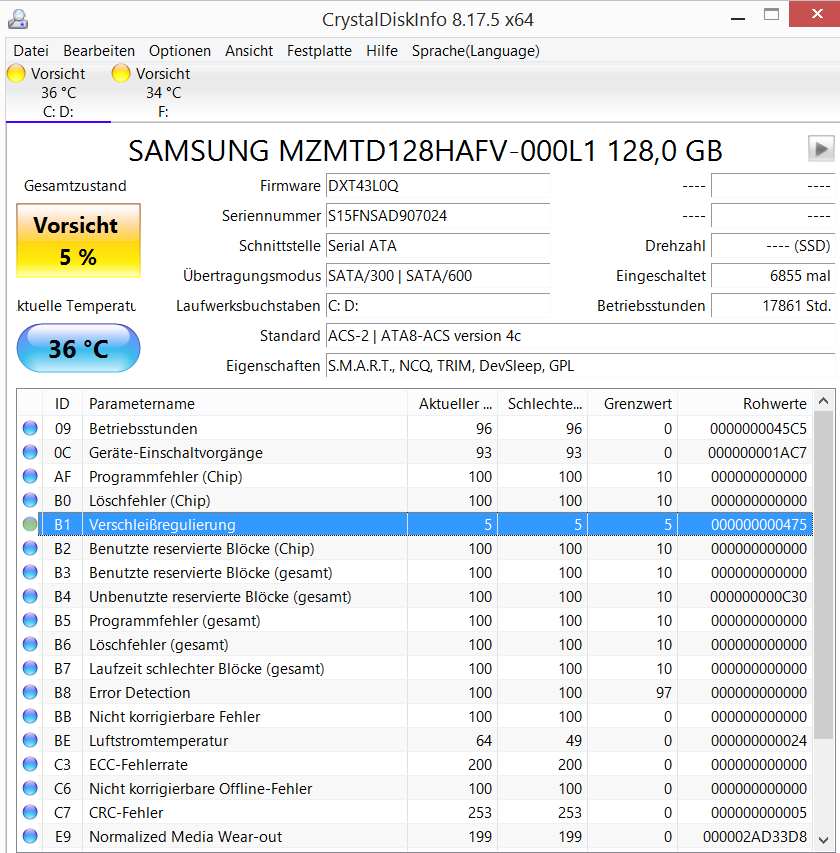840x853 pixels.
Task: Open the Hilfe menu
Action: tap(381, 51)
